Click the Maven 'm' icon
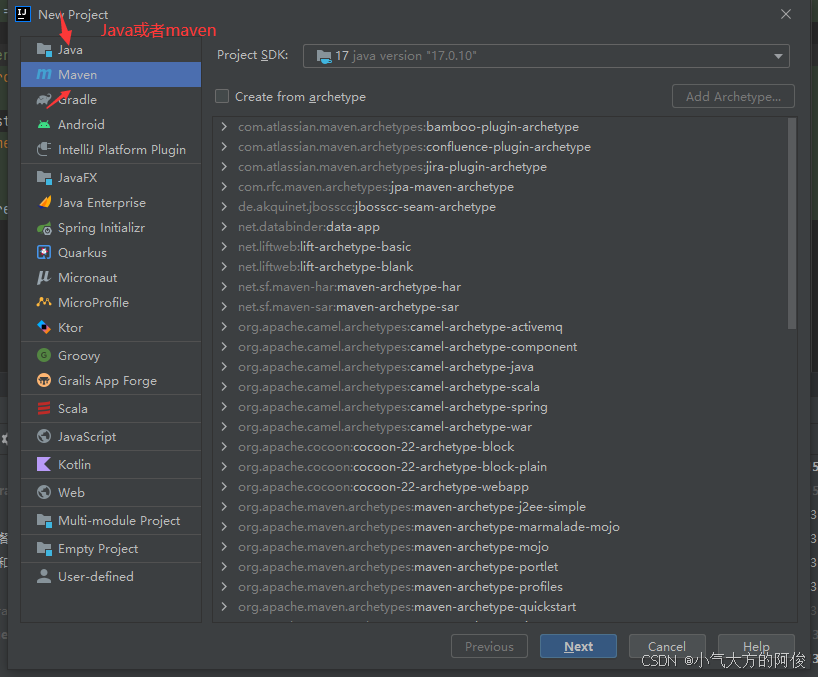The image size is (818, 677). coord(44,75)
